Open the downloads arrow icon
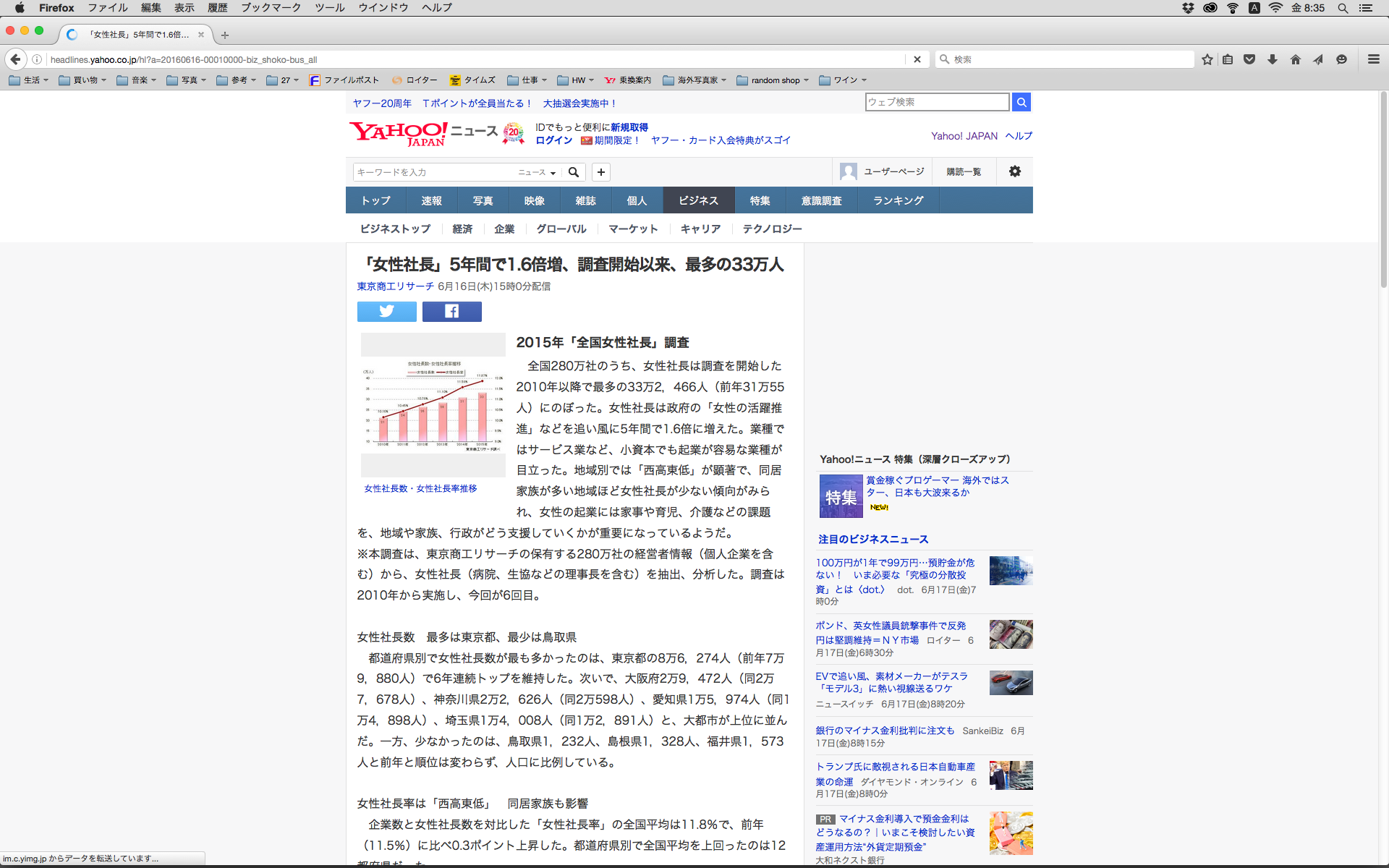This screenshot has height=868, width=1389. pyautogui.click(x=1272, y=59)
